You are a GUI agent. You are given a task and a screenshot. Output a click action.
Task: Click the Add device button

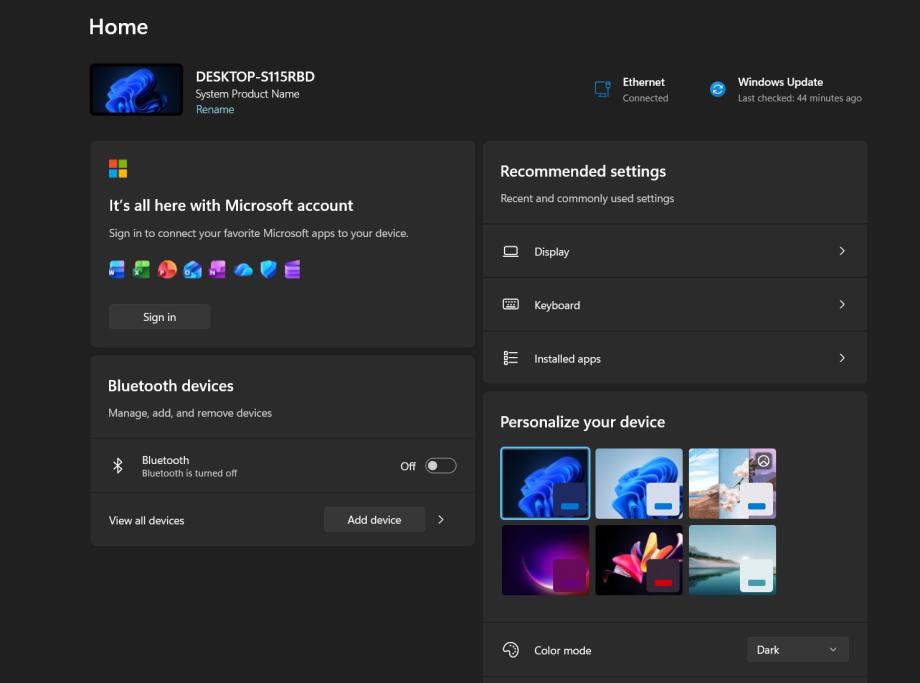tap(374, 520)
